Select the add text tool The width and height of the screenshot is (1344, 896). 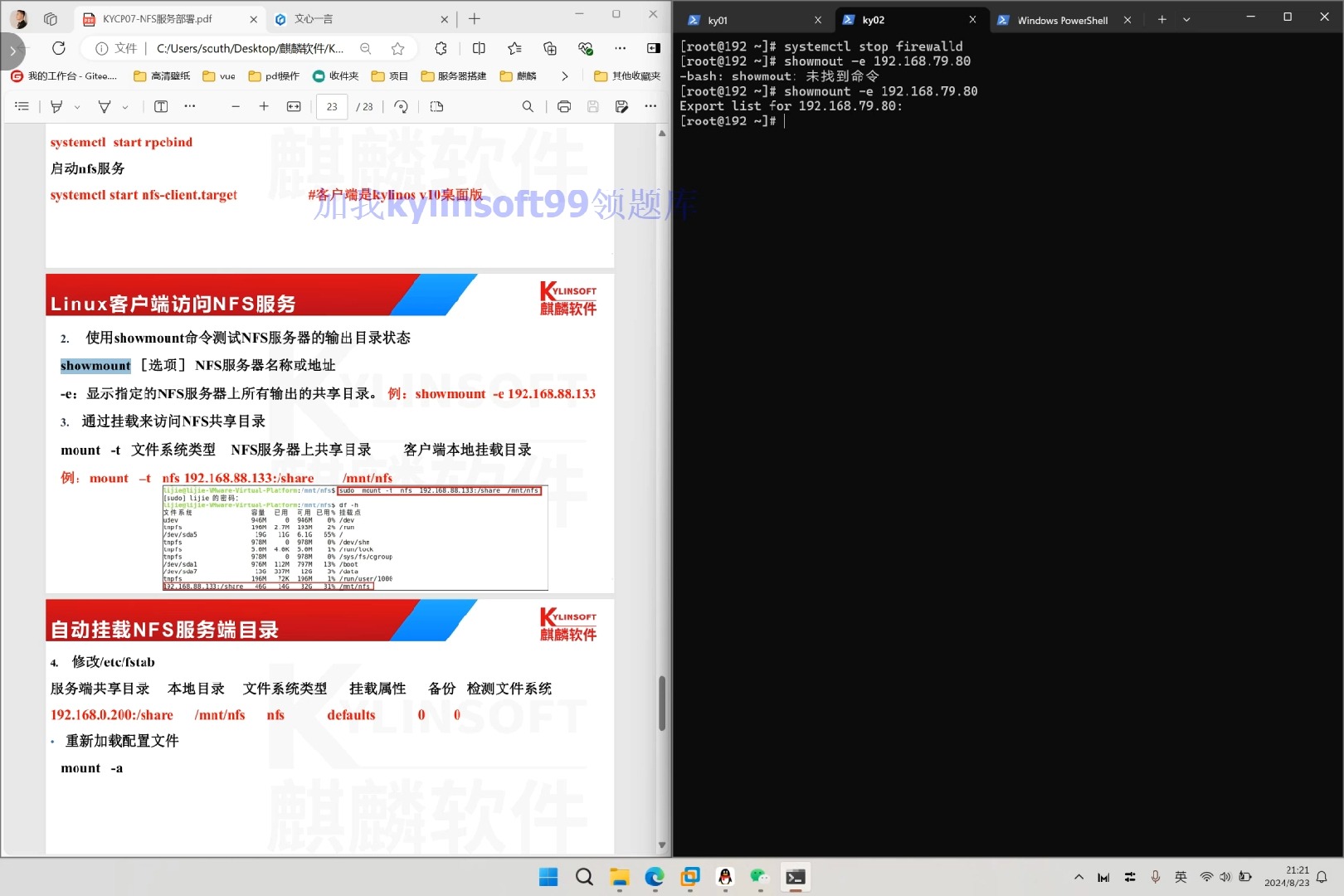161,106
